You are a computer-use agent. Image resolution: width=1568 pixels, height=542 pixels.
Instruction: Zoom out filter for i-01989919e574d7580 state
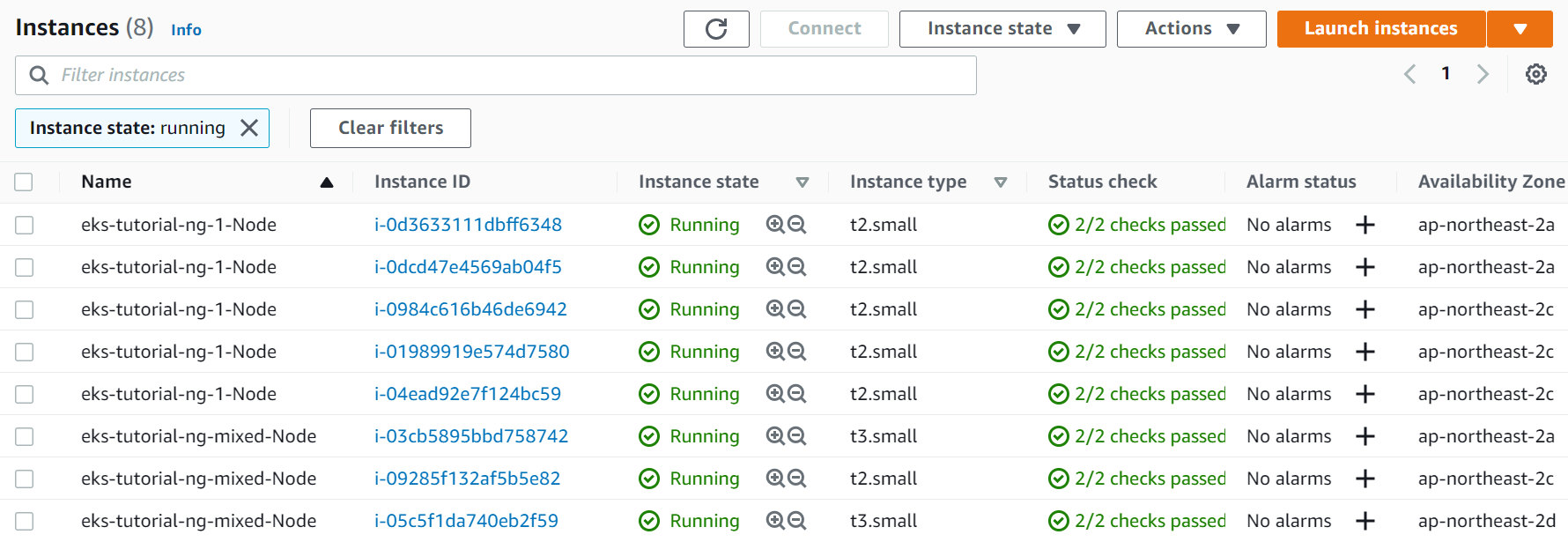click(x=797, y=352)
